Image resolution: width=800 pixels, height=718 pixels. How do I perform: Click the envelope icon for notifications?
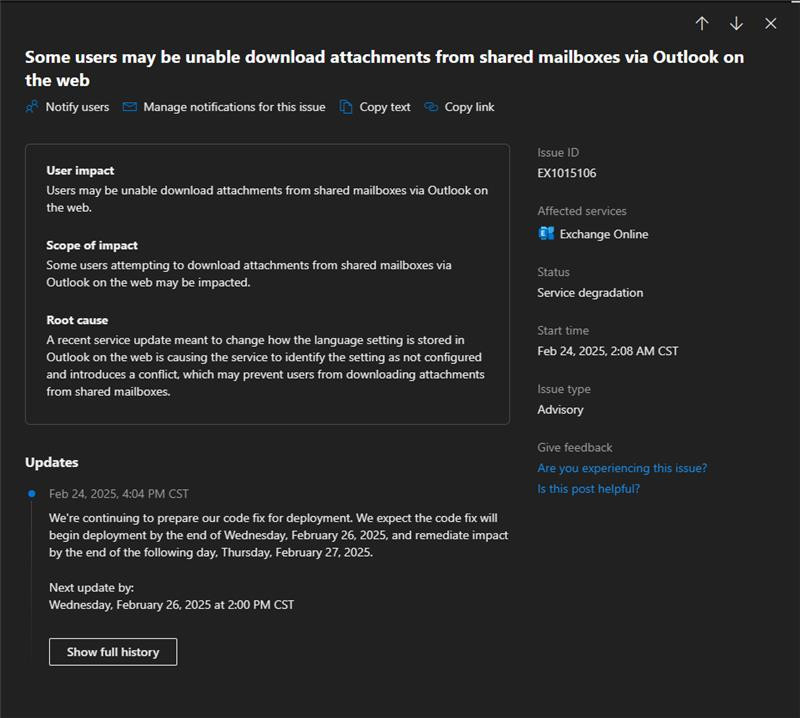(x=130, y=107)
